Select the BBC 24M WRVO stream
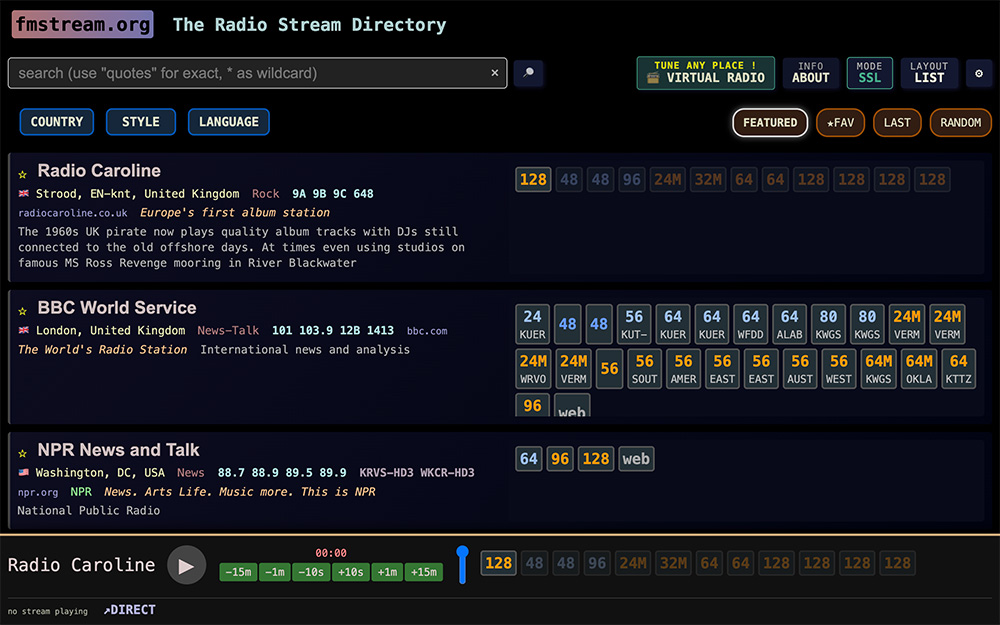Image resolution: width=1000 pixels, height=625 pixels. pos(533,369)
